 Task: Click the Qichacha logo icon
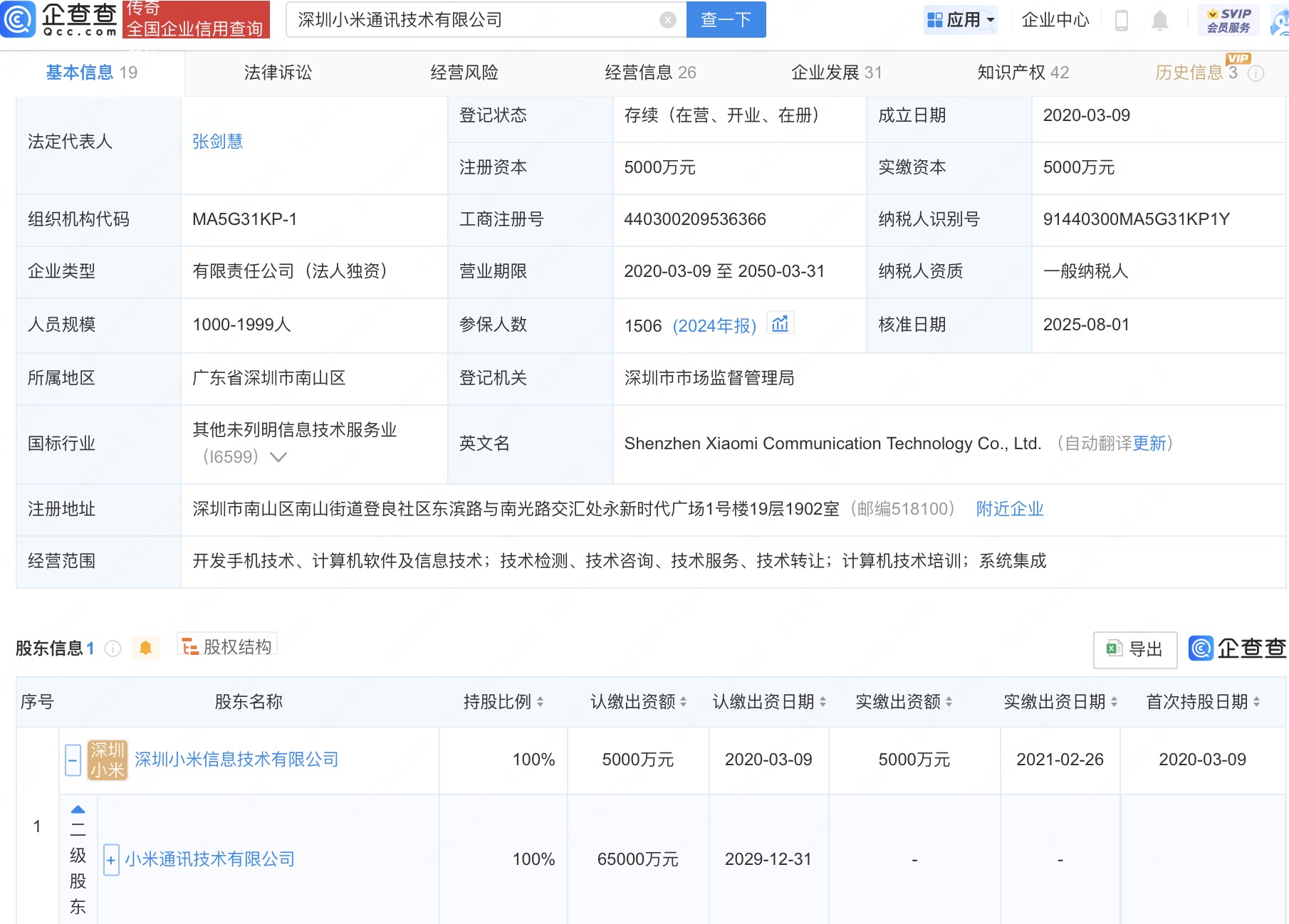click(18, 19)
